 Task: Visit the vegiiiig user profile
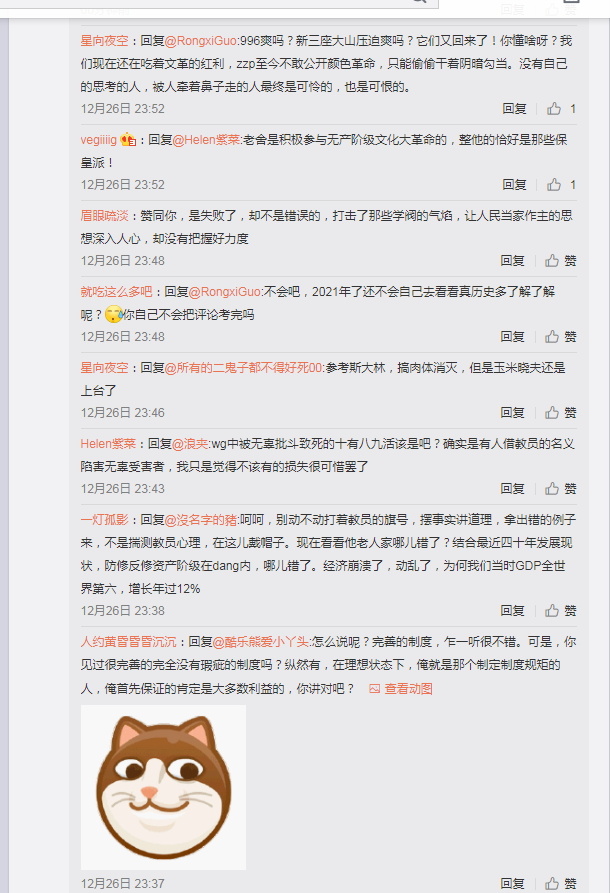99,140
